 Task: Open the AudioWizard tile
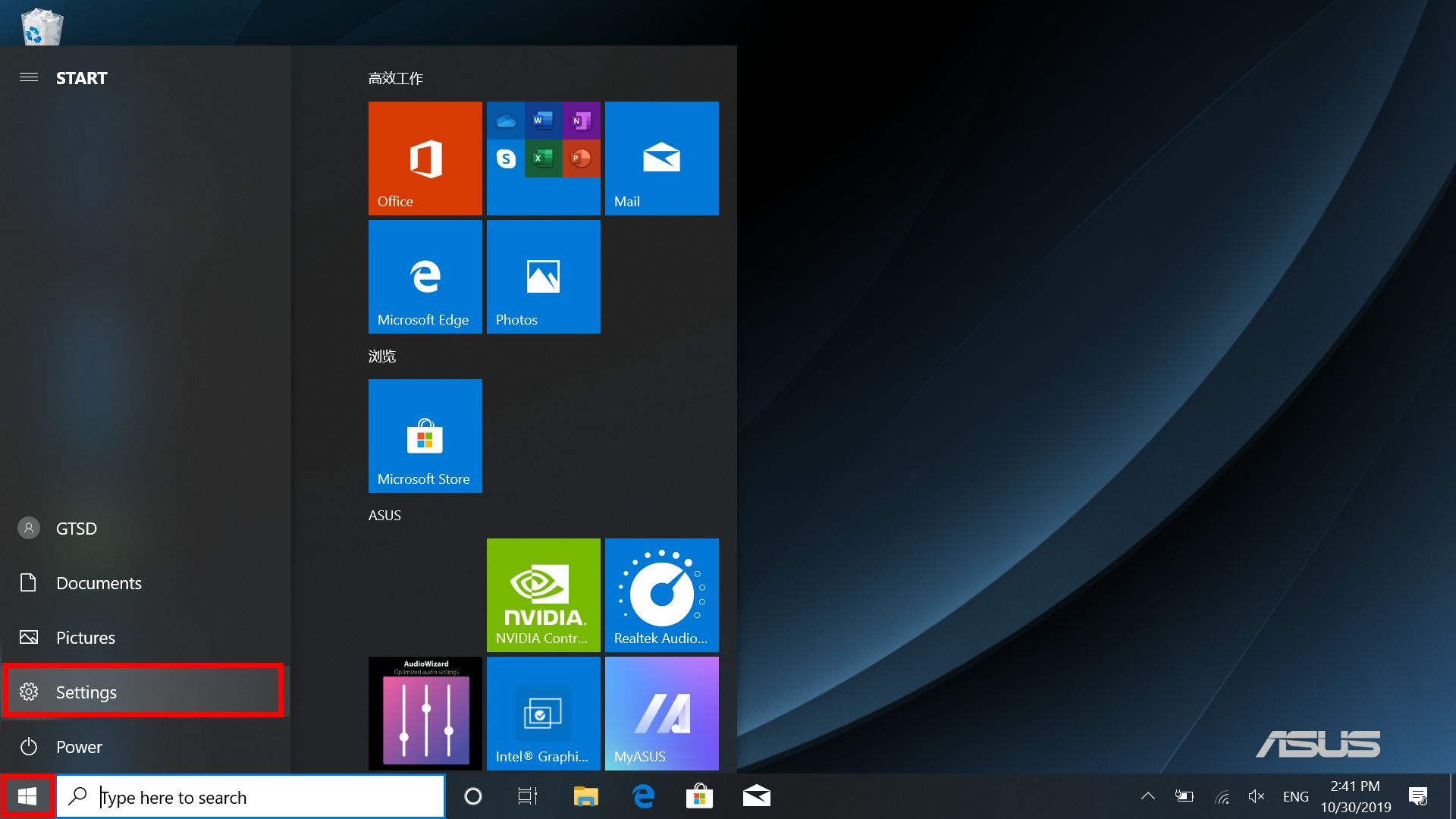pyautogui.click(x=425, y=714)
